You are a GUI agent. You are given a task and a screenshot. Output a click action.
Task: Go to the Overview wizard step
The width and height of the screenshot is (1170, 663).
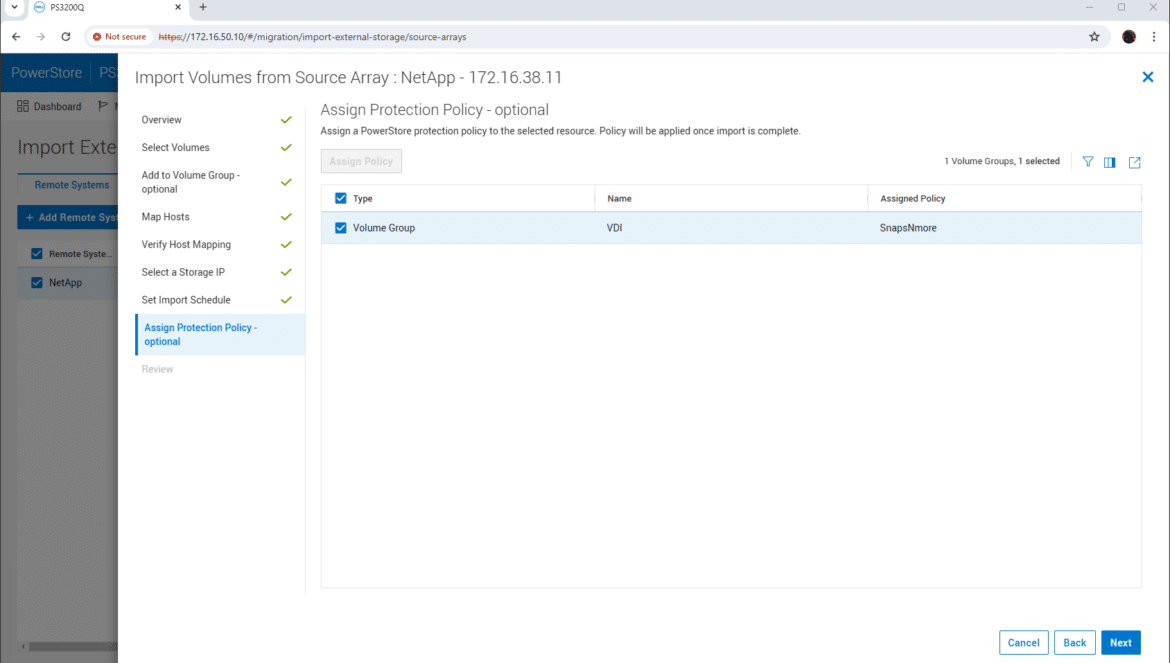pos(161,120)
